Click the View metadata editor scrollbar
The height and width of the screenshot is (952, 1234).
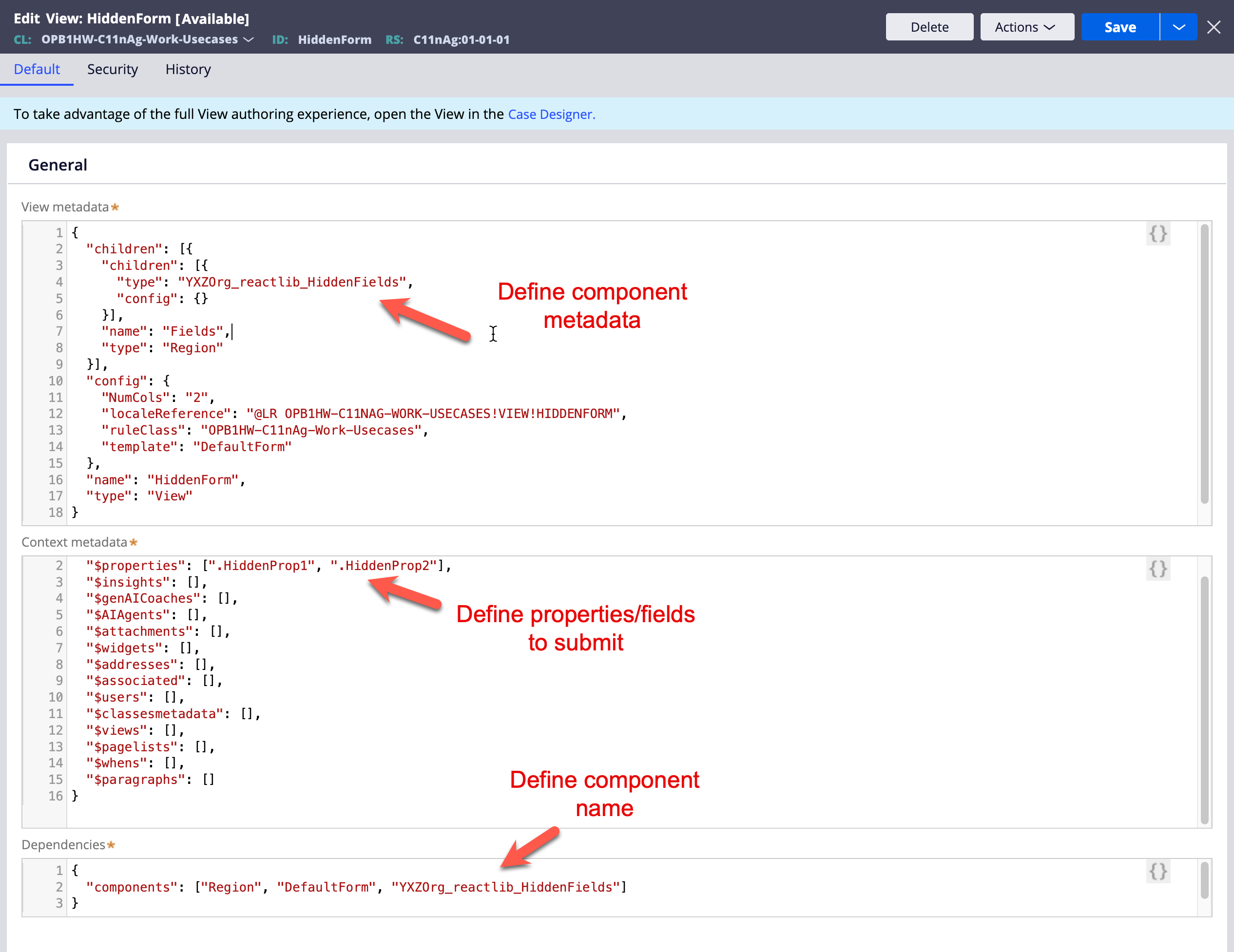(x=1204, y=364)
